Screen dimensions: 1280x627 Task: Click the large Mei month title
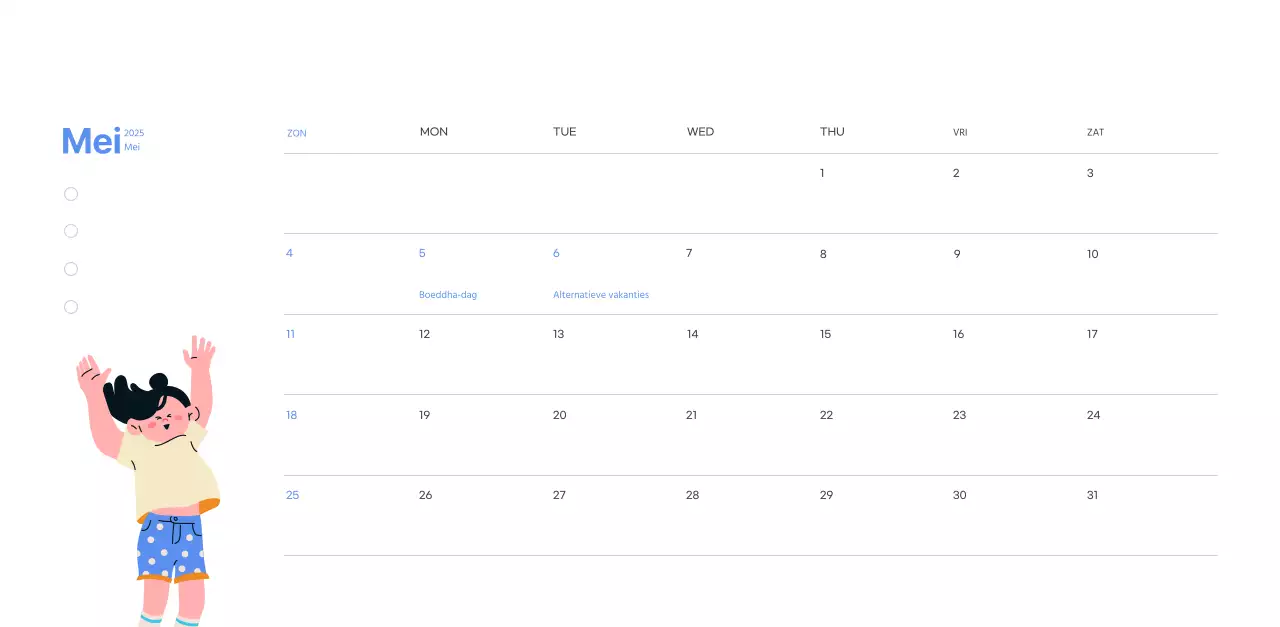coord(89,141)
